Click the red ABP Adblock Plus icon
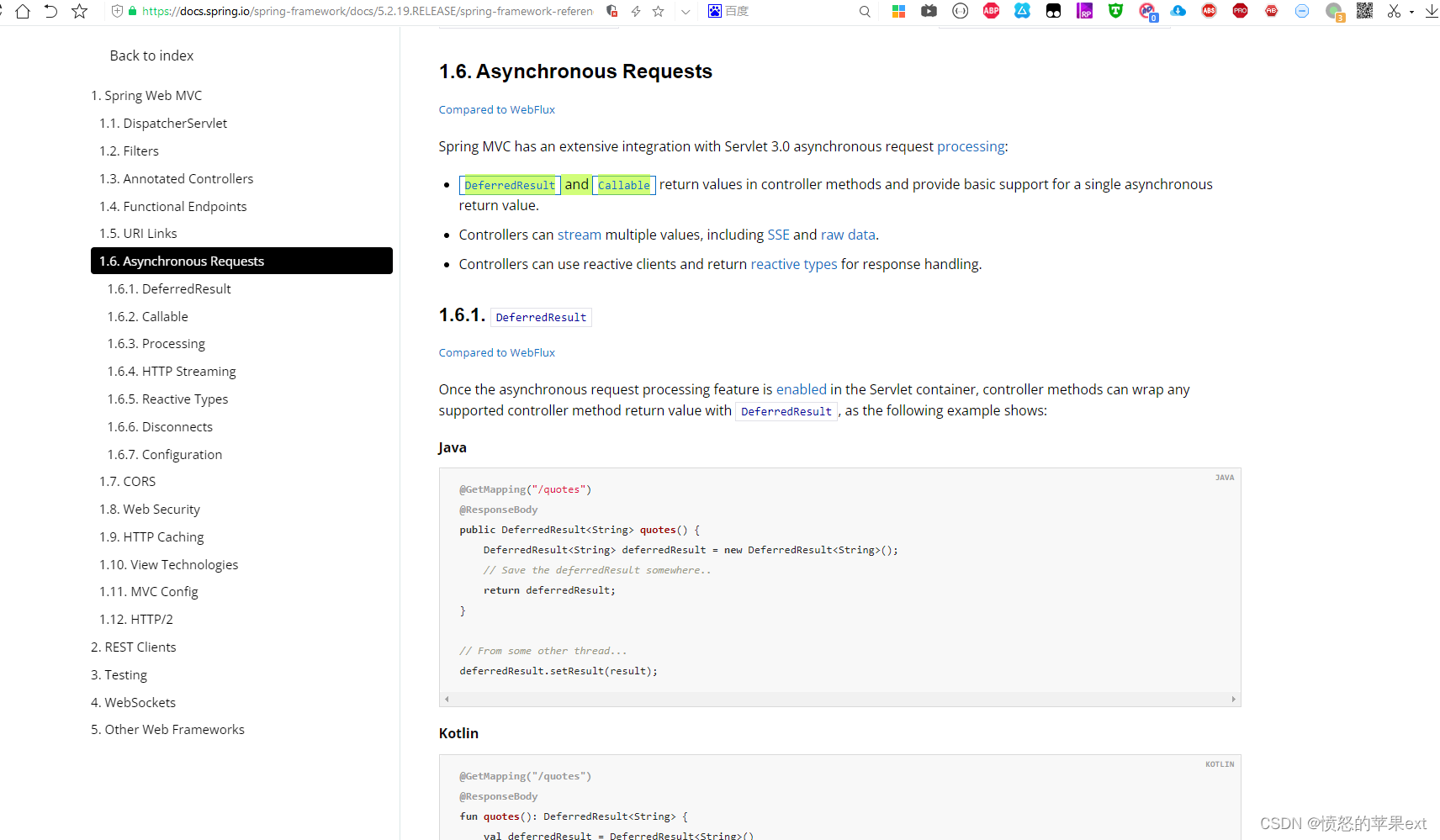 tap(991, 11)
